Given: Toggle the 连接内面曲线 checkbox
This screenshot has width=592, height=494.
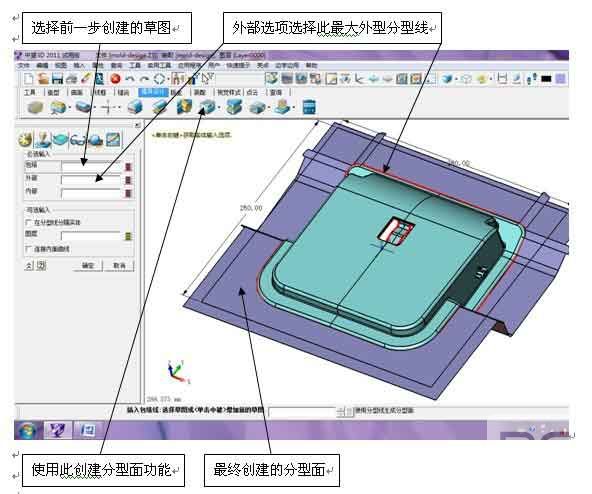Looking at the screenshot, I should (x=28, y=249).
